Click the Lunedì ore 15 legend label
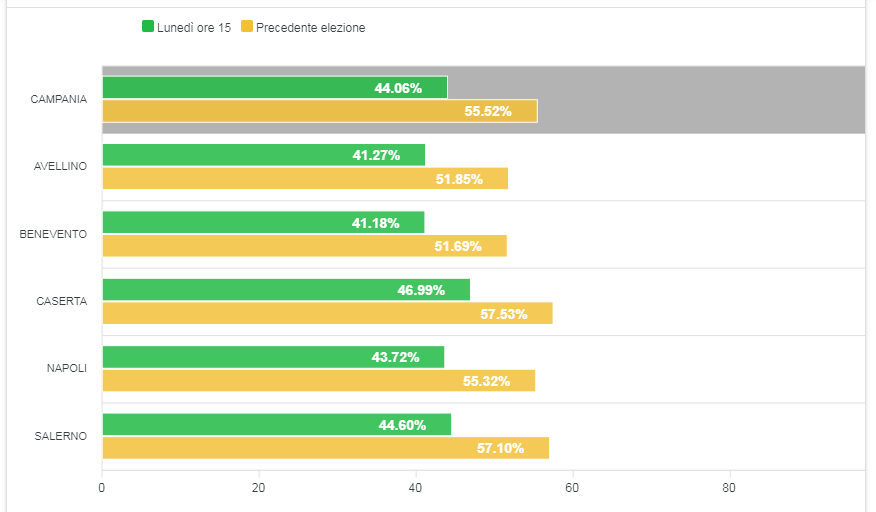 (194, 27)
